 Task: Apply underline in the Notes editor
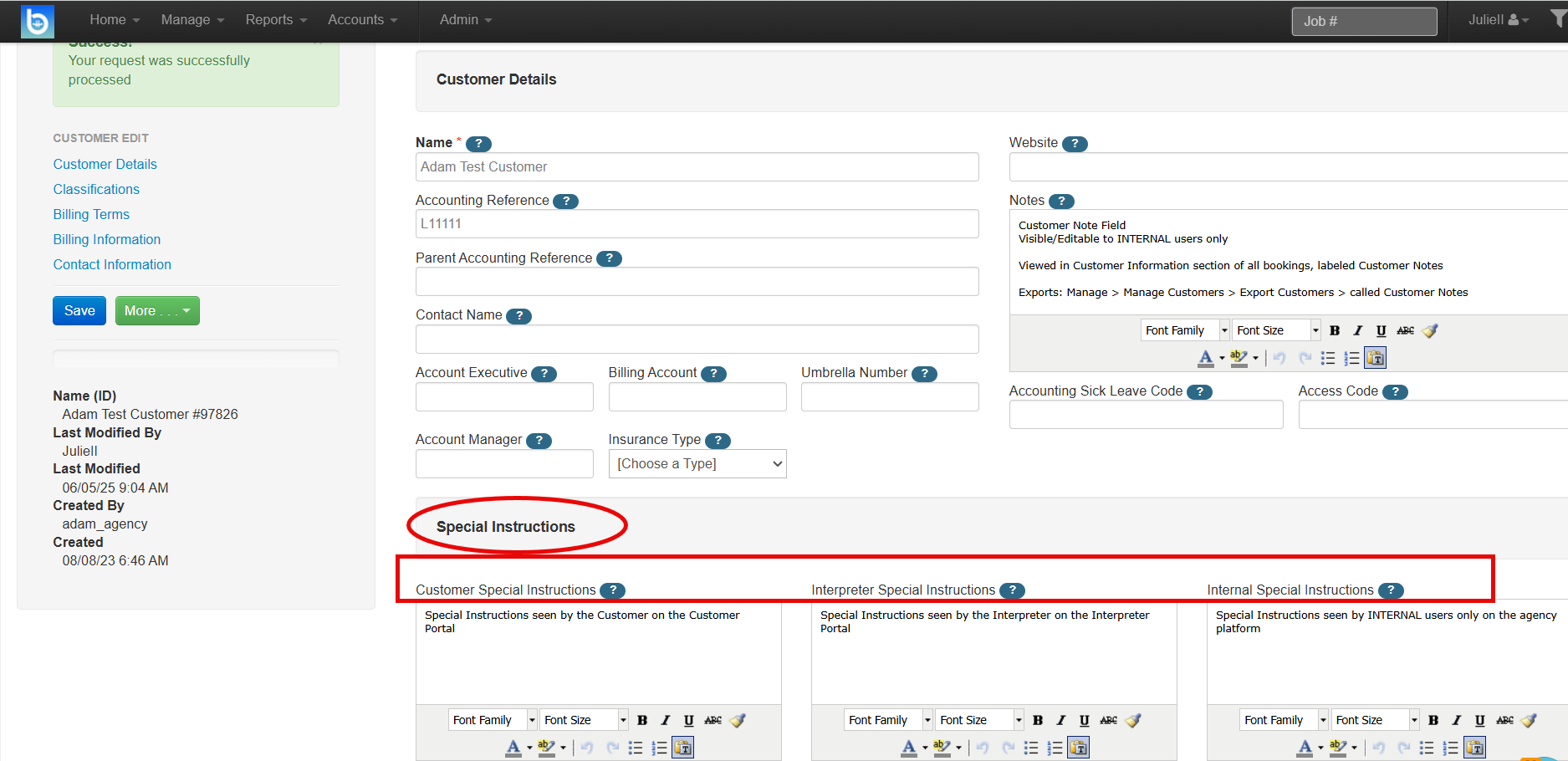[1381, 330]
